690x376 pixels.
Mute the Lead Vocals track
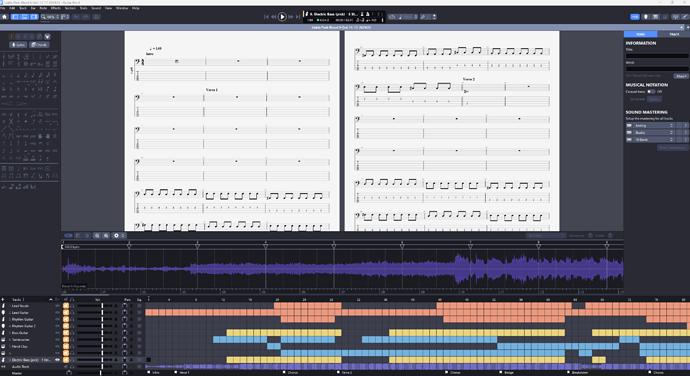[66, 306]
